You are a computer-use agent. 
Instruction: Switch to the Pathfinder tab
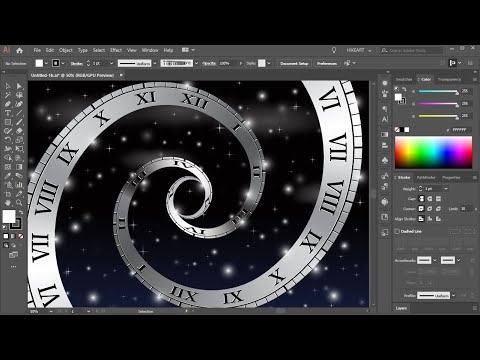(426, 178)
